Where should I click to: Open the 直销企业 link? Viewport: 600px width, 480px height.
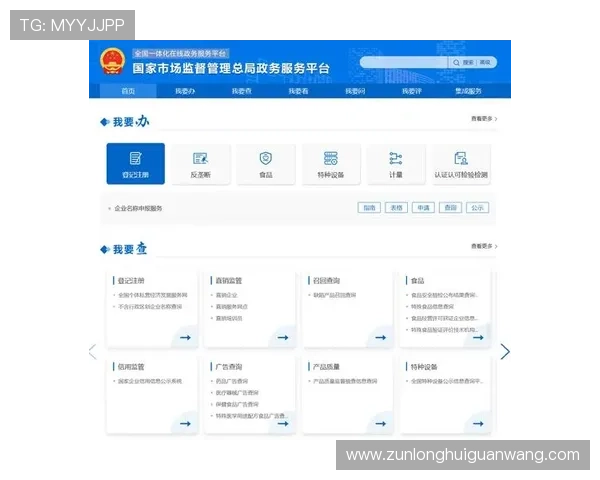pos(227,295)
